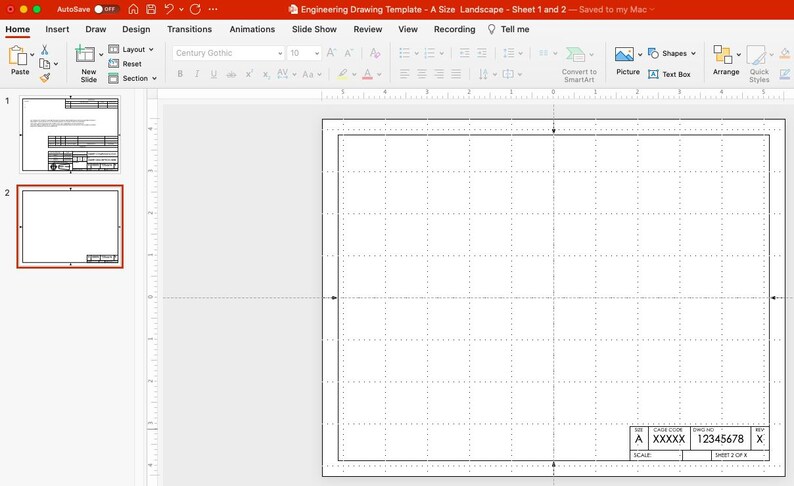The width and height of the screenshot is (794, 486).
Task: Switch to the Draw tab
Action: (96, 29)
